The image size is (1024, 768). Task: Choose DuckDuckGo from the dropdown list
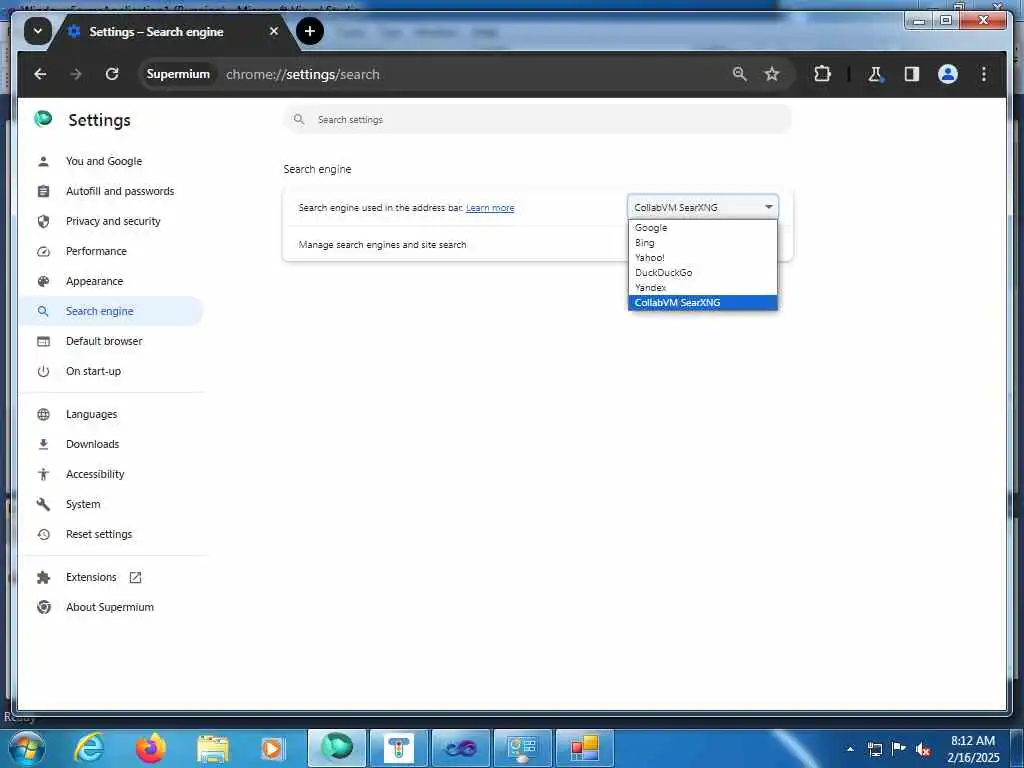tap(703, 273)
